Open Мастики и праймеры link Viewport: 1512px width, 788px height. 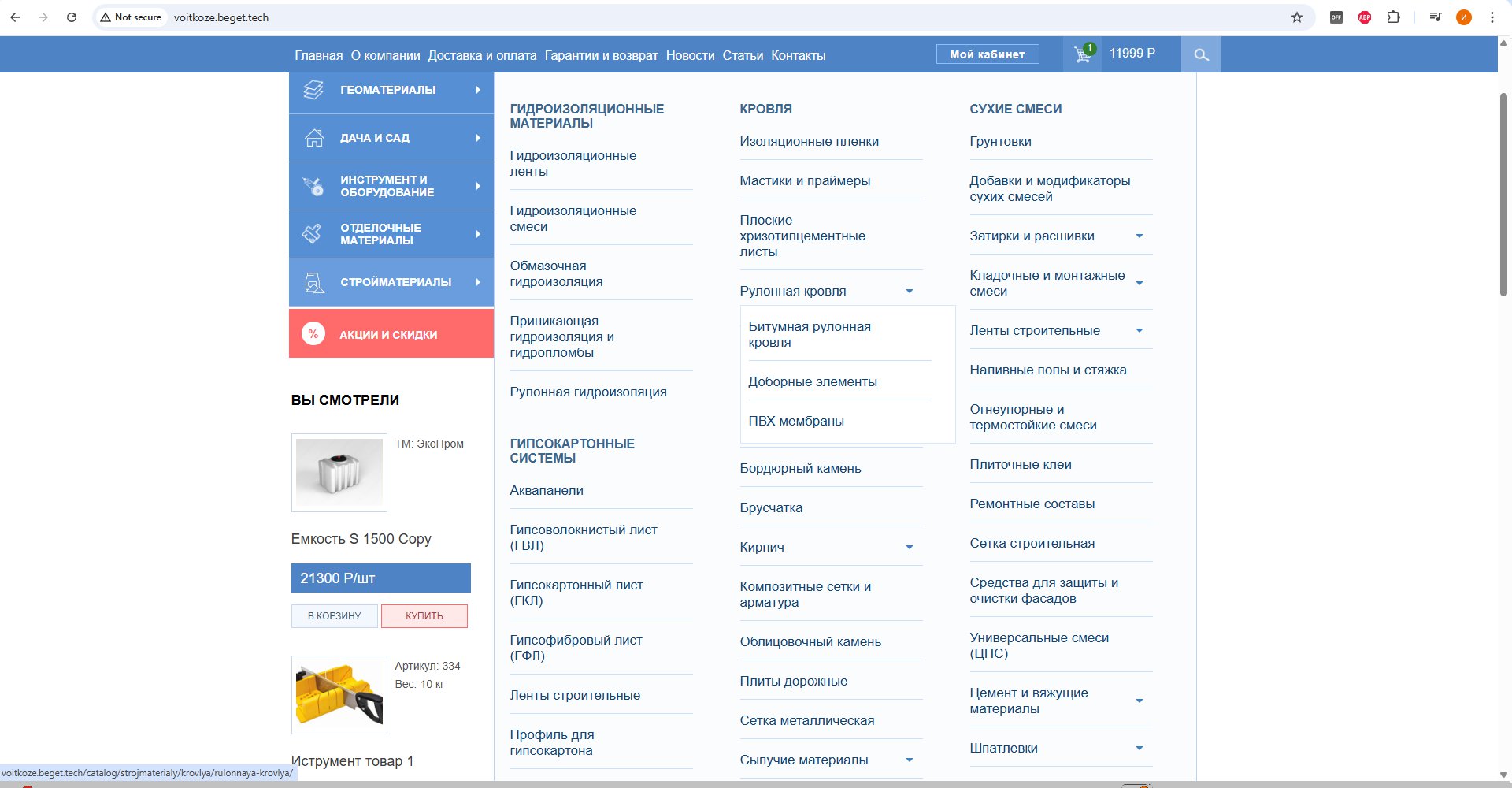click(x=805, y=180)
